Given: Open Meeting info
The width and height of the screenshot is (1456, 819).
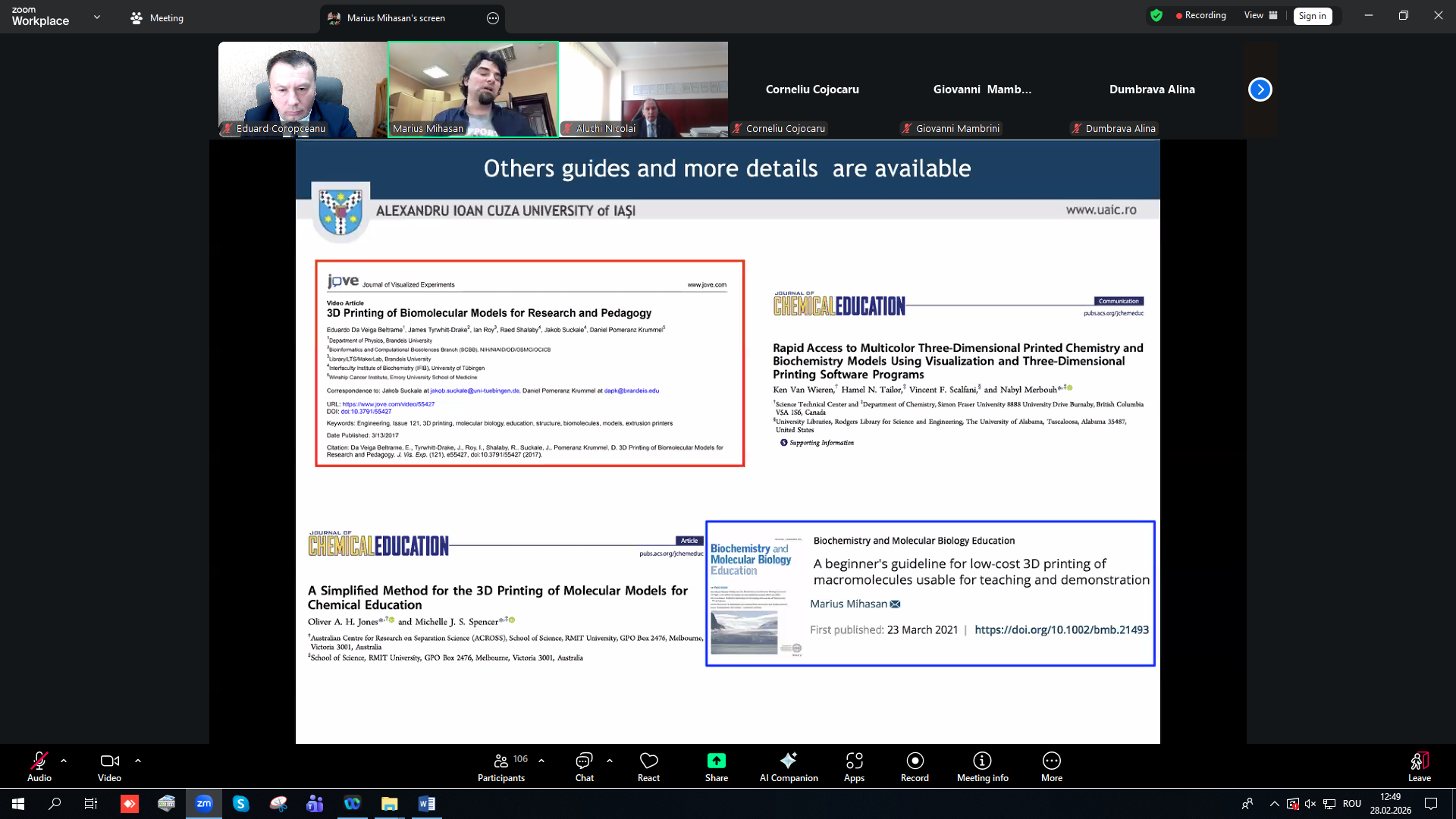Looking at the screenshot, I should tap(982, 761).
